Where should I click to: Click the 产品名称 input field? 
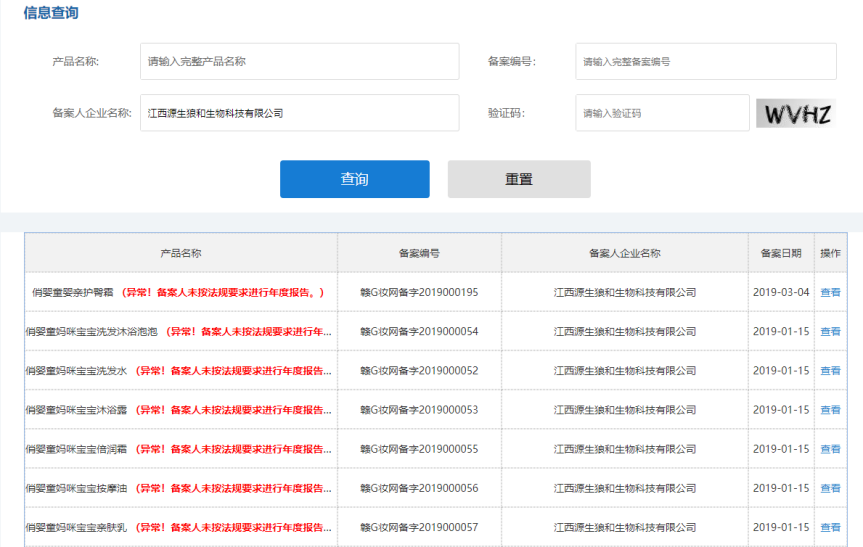click(299, 61)
